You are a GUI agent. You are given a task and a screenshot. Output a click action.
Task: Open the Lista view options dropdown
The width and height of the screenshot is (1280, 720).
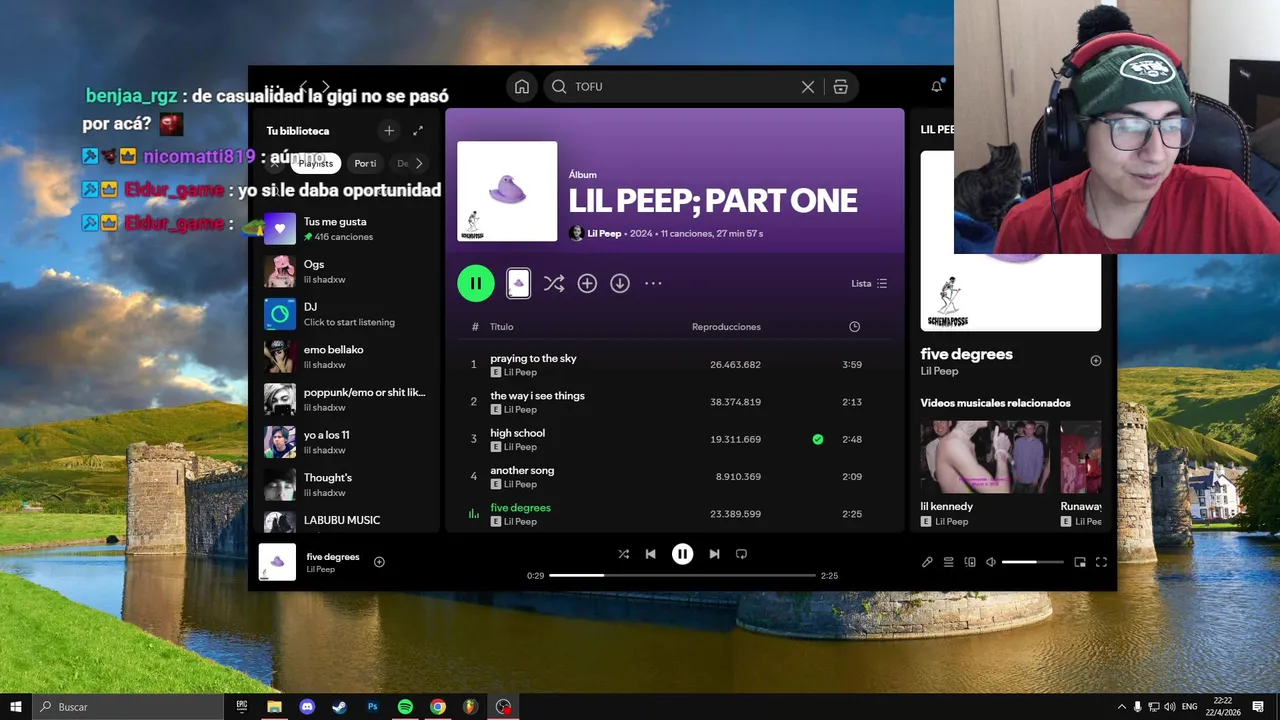869,284
